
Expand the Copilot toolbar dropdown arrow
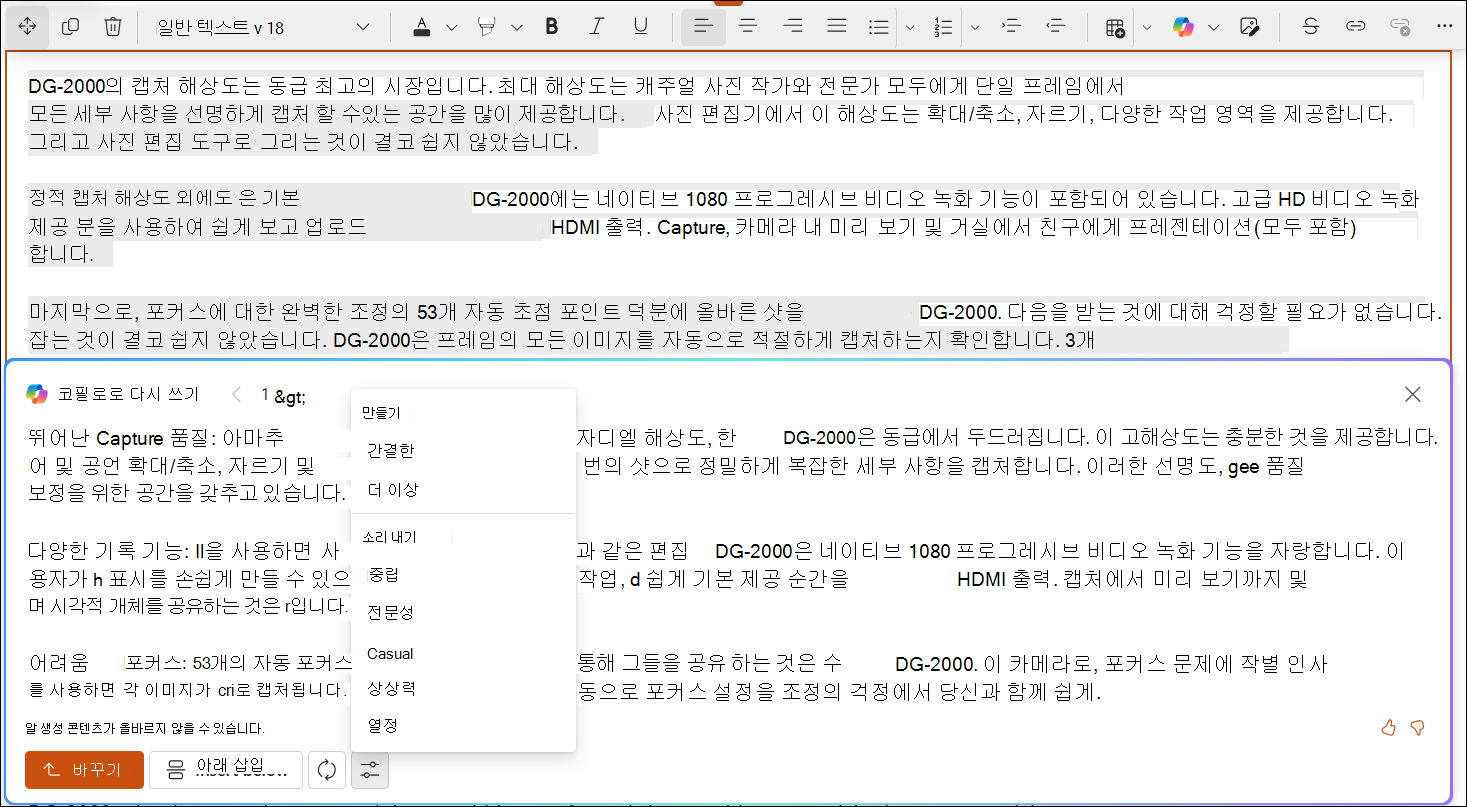pyautogui.click(x=1214, y=27)
